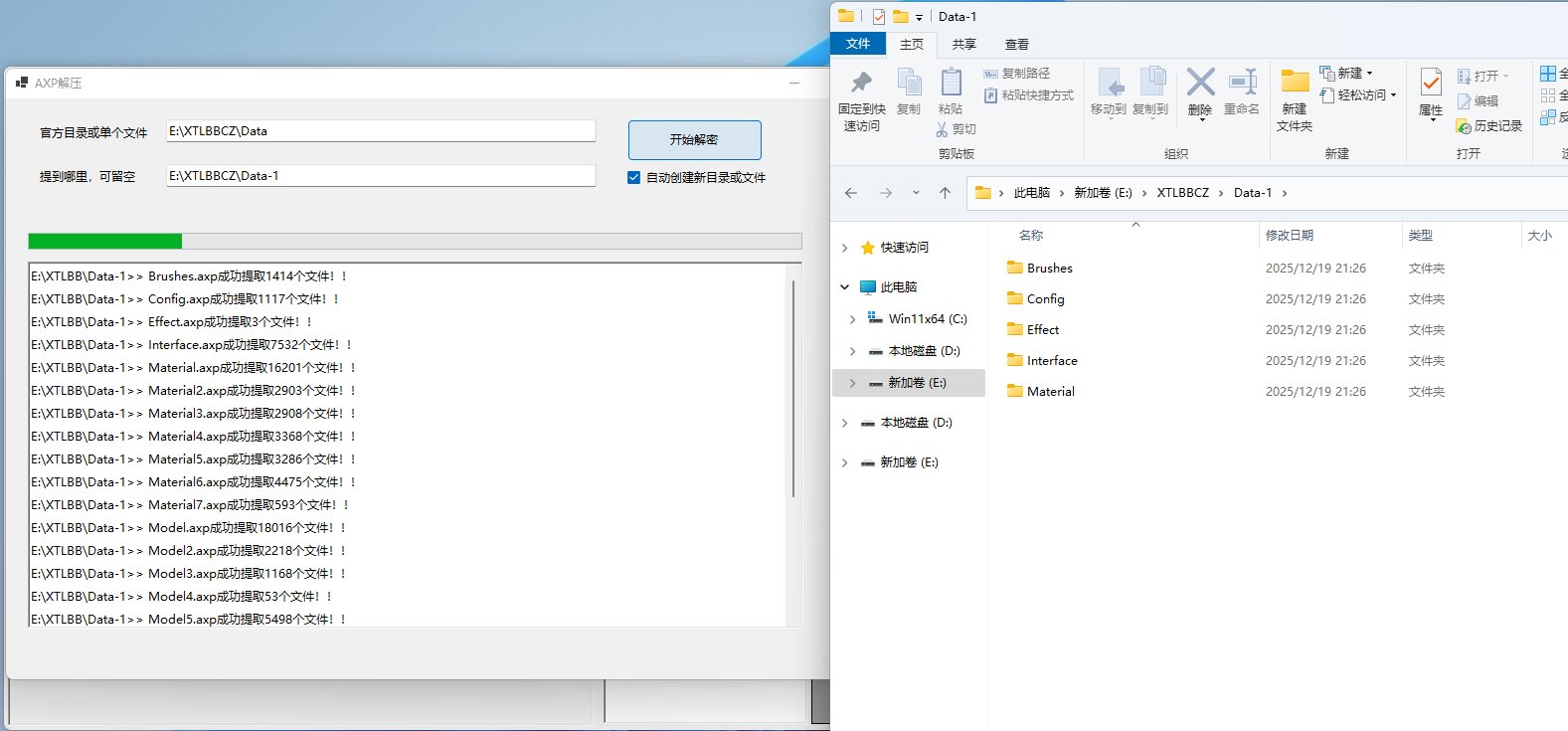The image size is (1568, 731).
Task: Click the official directory path input field
Action: [381, 131]
